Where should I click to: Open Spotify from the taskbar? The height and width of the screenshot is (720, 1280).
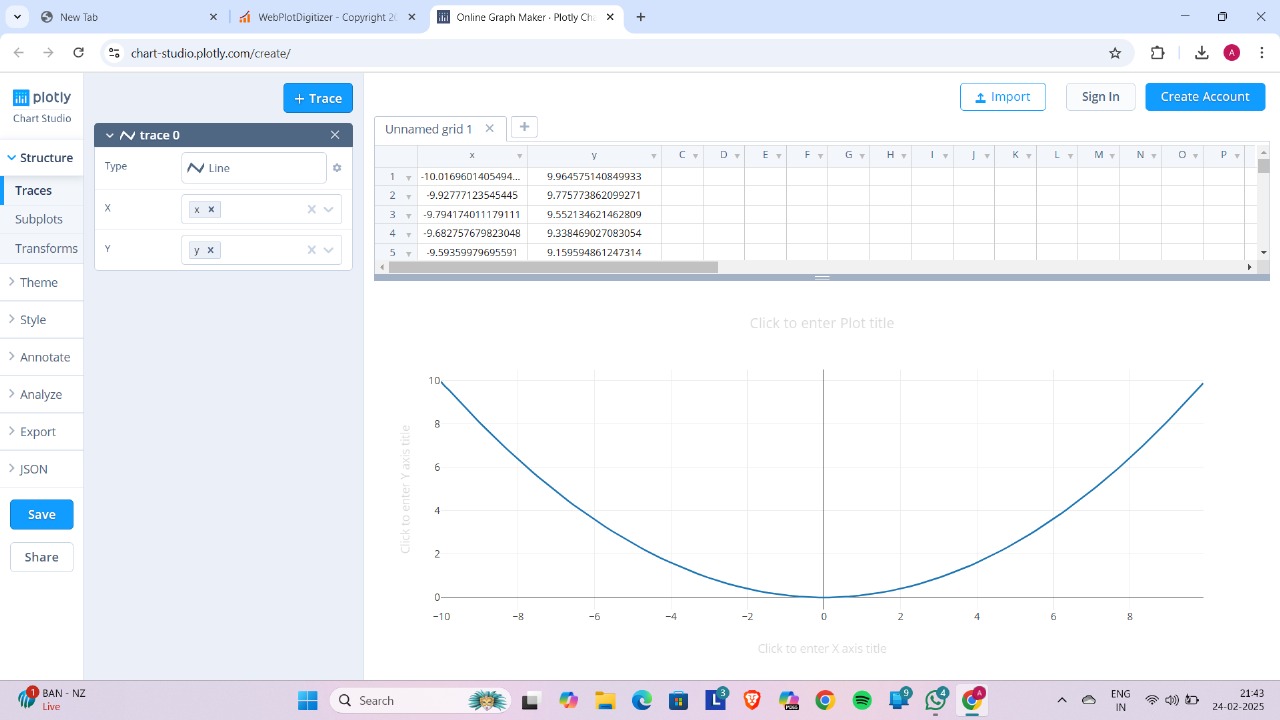(x=862, y=700)
